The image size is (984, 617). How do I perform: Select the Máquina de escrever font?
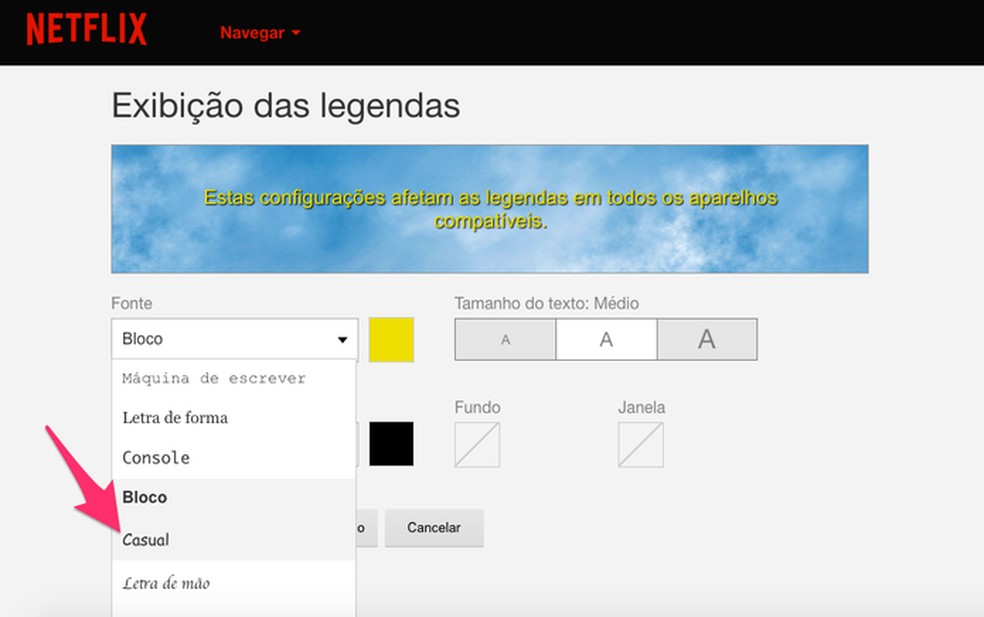(211, 378)
